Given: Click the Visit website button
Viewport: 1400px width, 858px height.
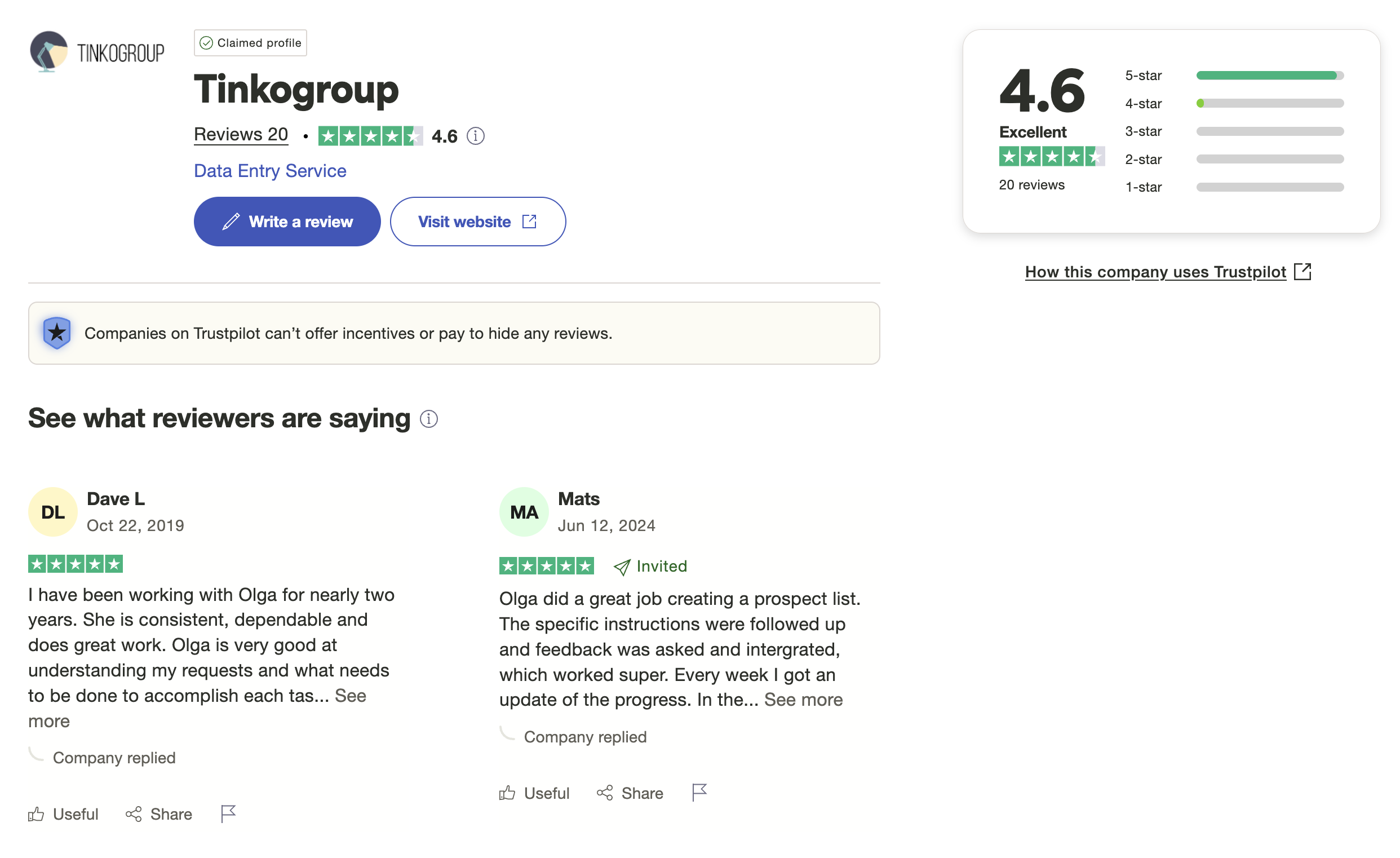Looking at the screenshot, I should click(x=478, y=222).
